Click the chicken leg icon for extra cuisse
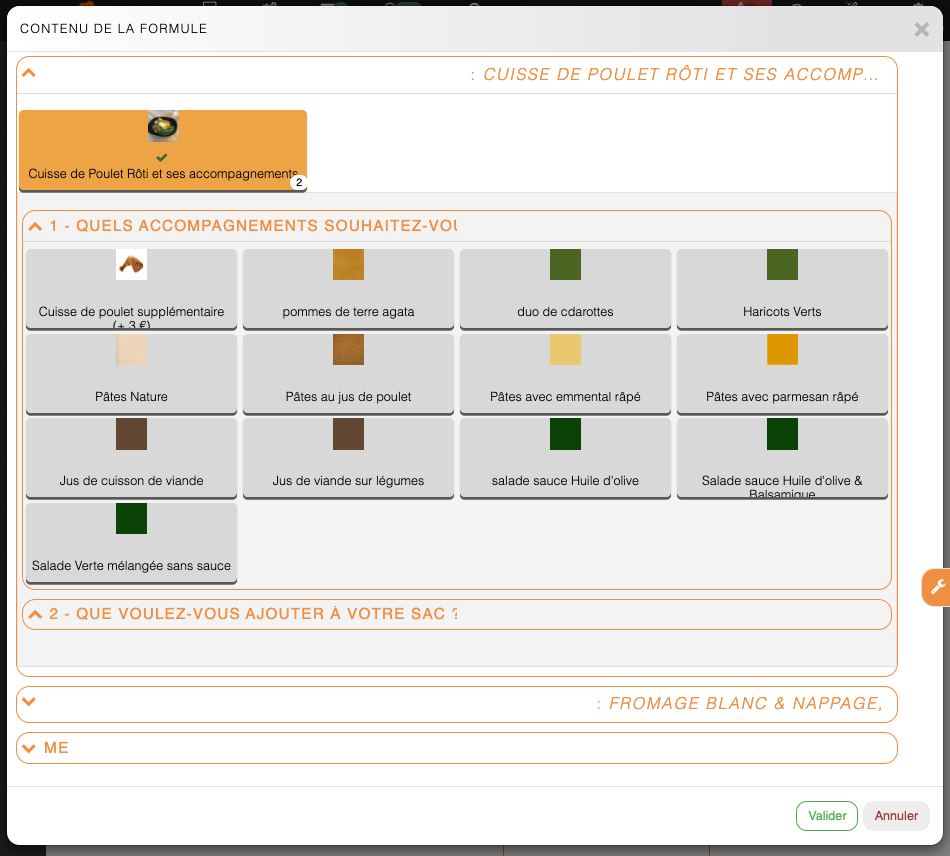Viewport: 950px width, 856px height. coord(131,265)
